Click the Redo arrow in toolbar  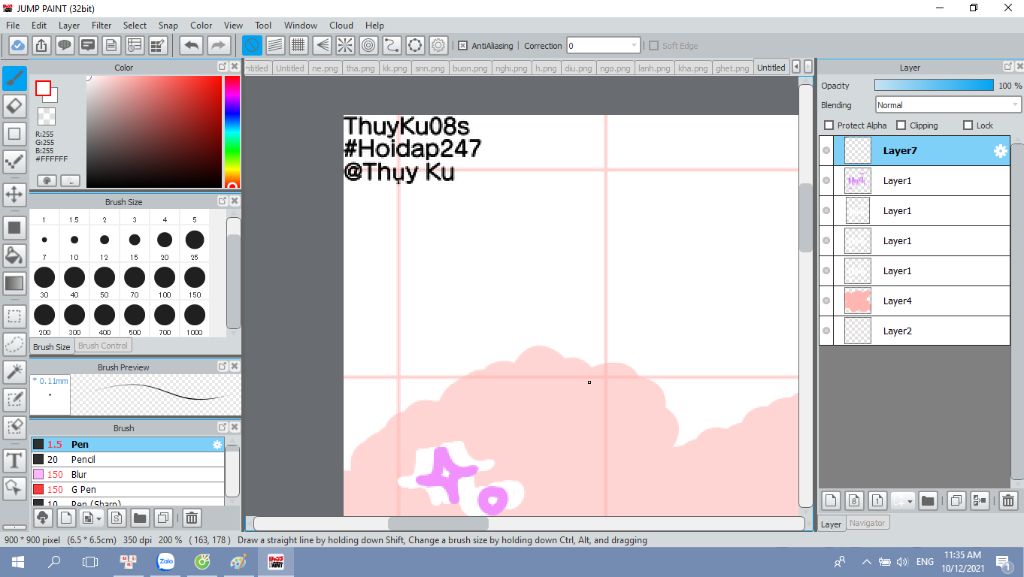pos(219,46)
